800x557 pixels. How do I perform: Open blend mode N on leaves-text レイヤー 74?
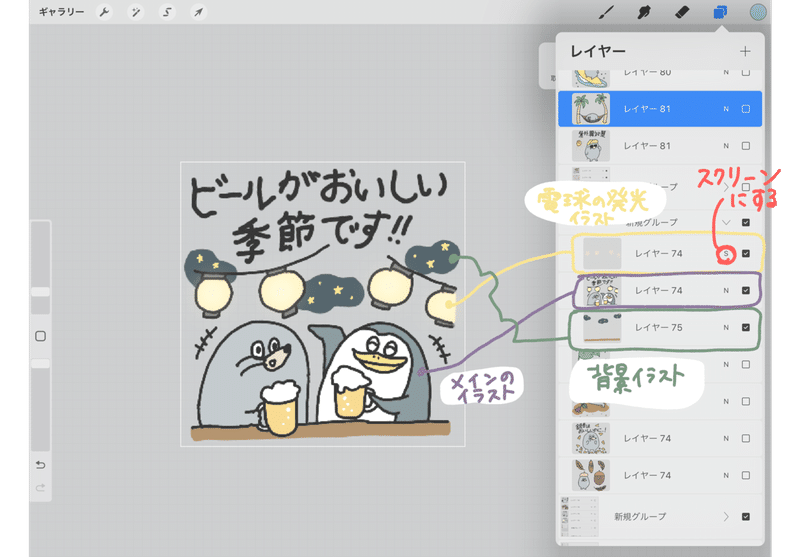tap(726, 438)
